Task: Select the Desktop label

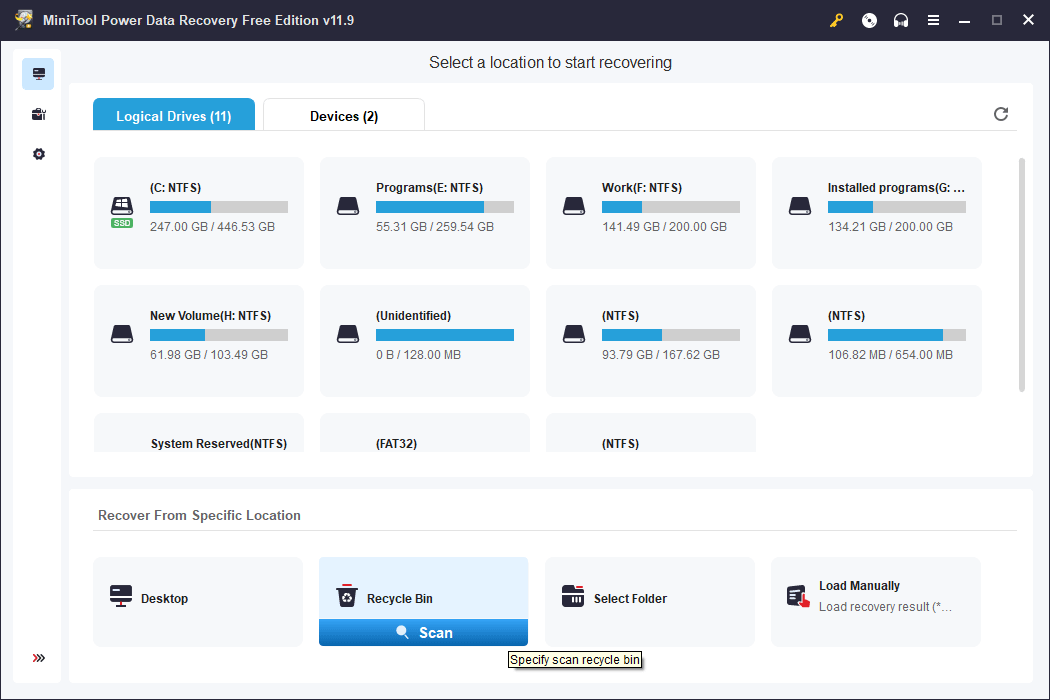Action: 164,598
